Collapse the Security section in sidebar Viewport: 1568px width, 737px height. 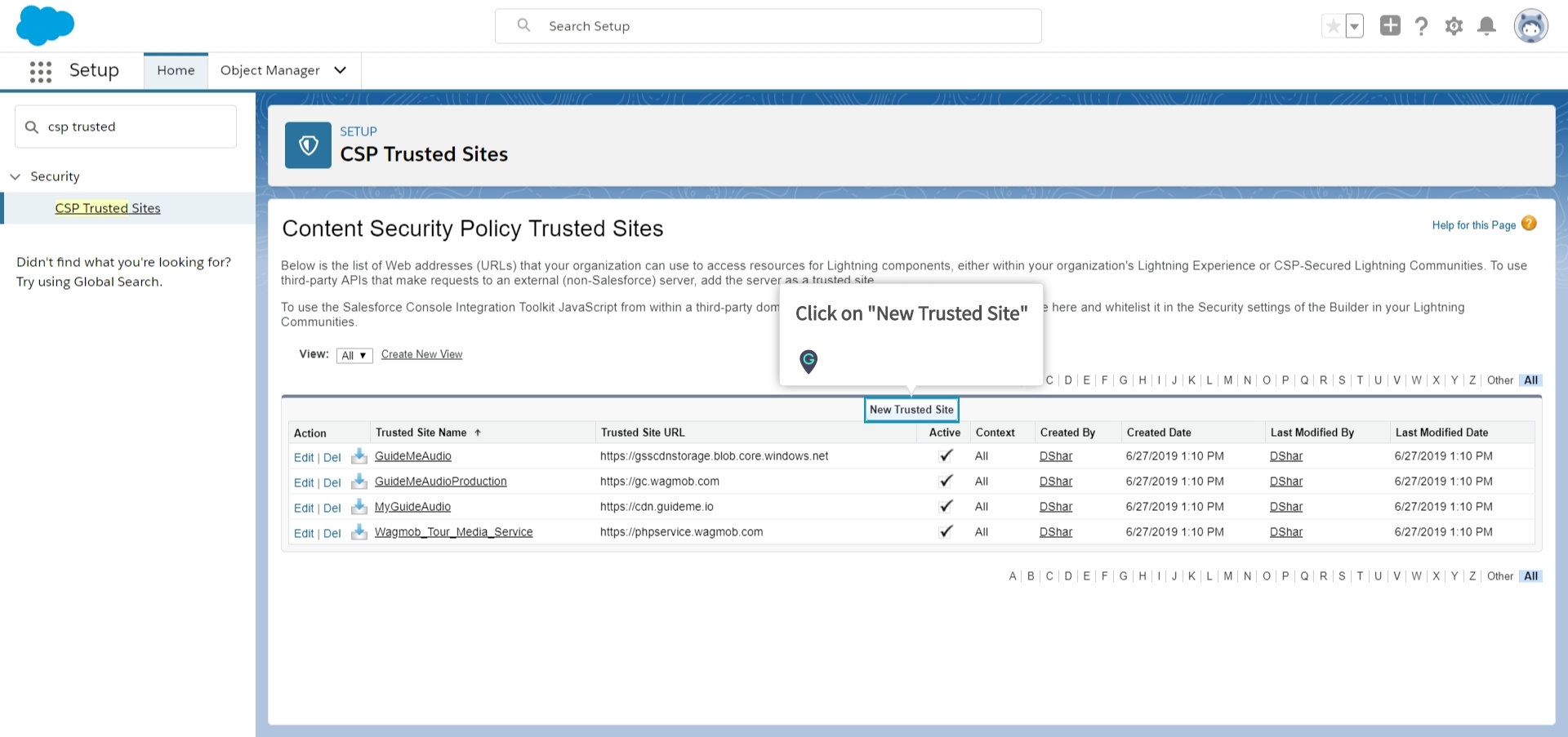point(16,176)
